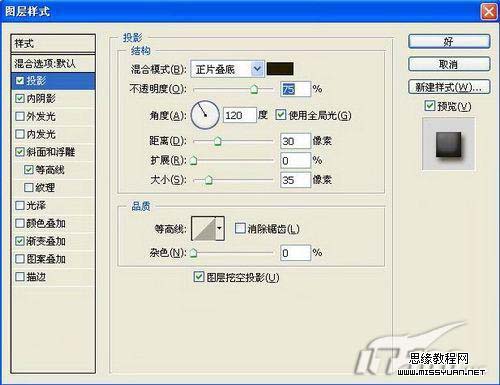Click the shadow color swatch
The image size is (500, 385).
pos(280,69)
